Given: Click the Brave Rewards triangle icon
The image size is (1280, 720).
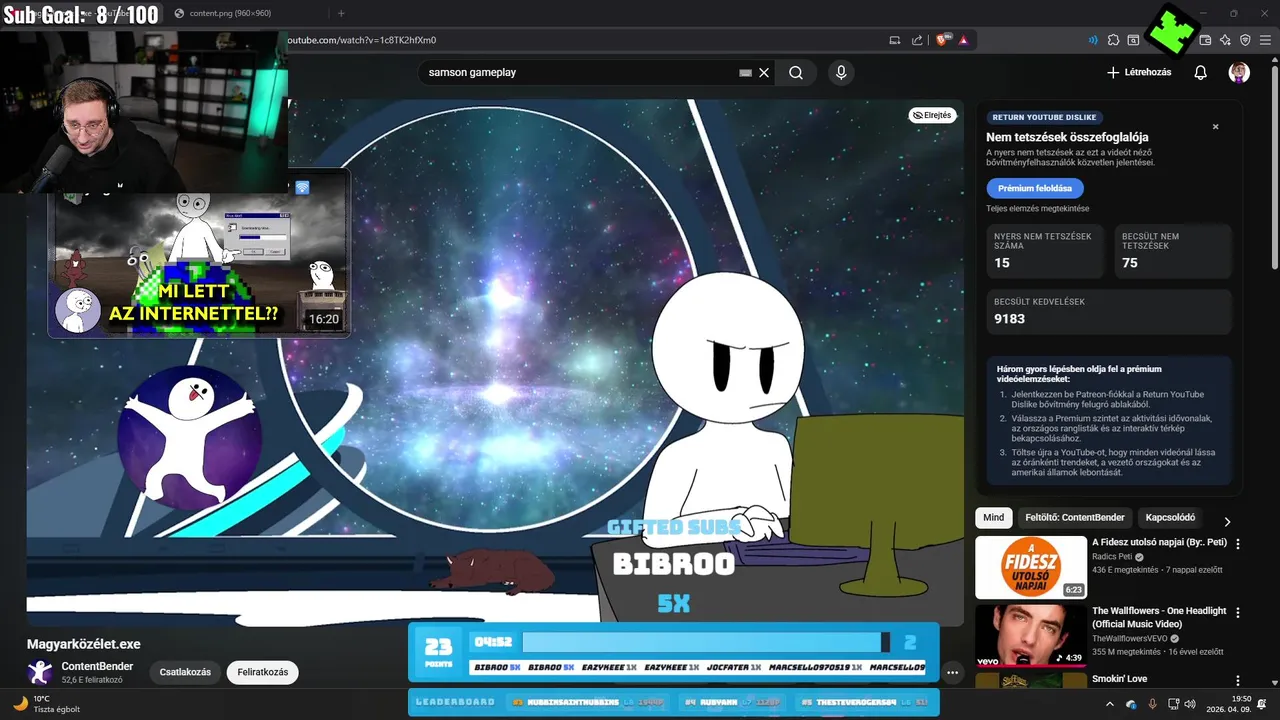Looking at the screenshot, I should tap(963, 40).
